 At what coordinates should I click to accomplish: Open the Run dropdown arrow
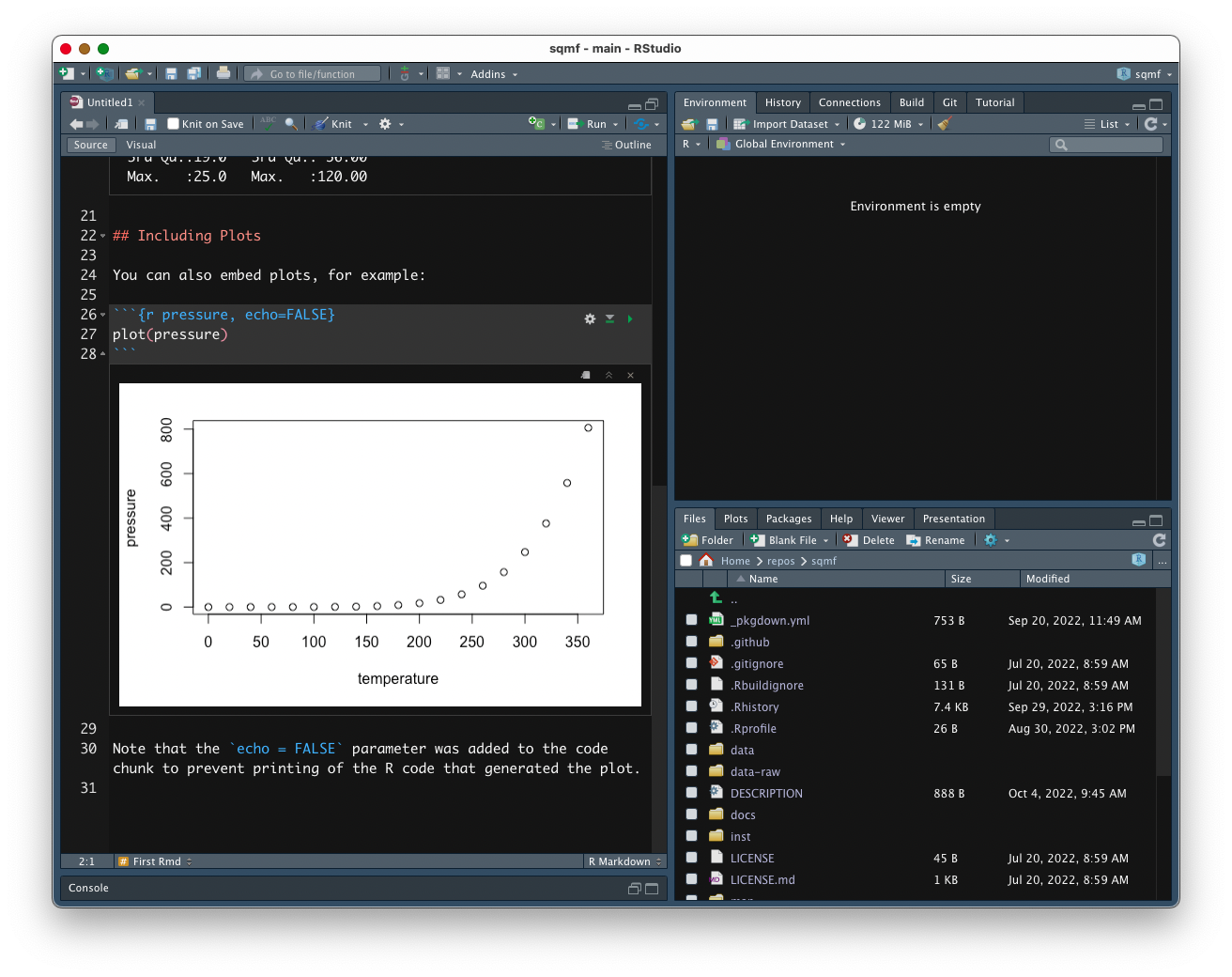pyautogui.click(x=616, y=124)
